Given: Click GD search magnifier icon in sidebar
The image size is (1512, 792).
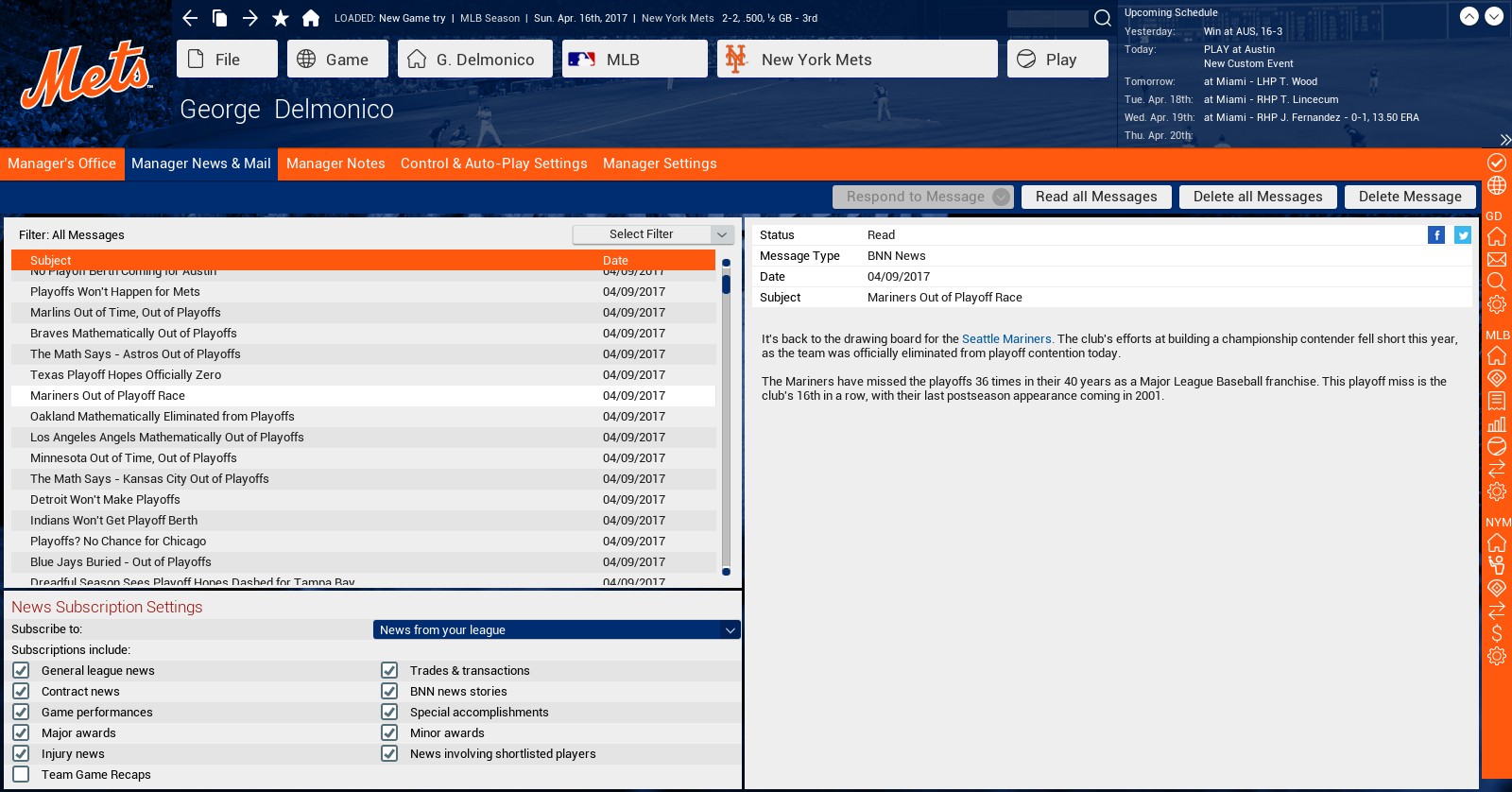Looking at the screenshot, I should [x=1497, y=282].
